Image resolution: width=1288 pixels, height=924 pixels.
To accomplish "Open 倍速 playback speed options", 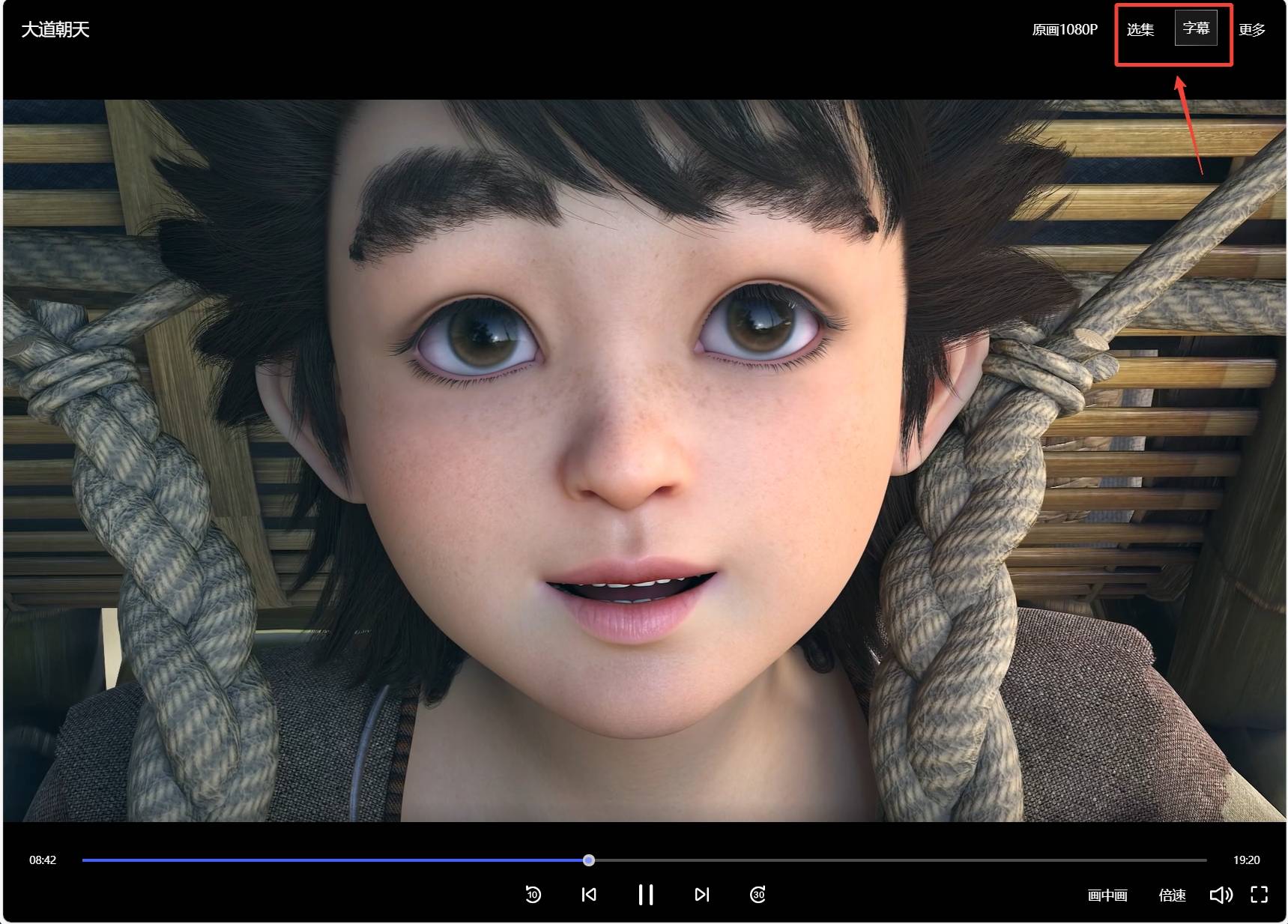I will tap(1173, 896).
